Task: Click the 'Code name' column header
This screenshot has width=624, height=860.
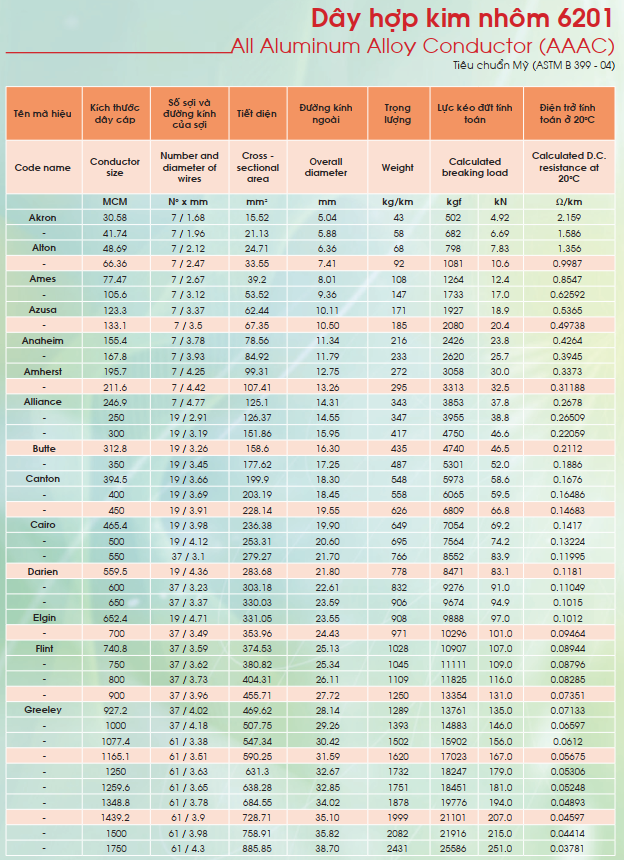Action: [x=43, y=167]
